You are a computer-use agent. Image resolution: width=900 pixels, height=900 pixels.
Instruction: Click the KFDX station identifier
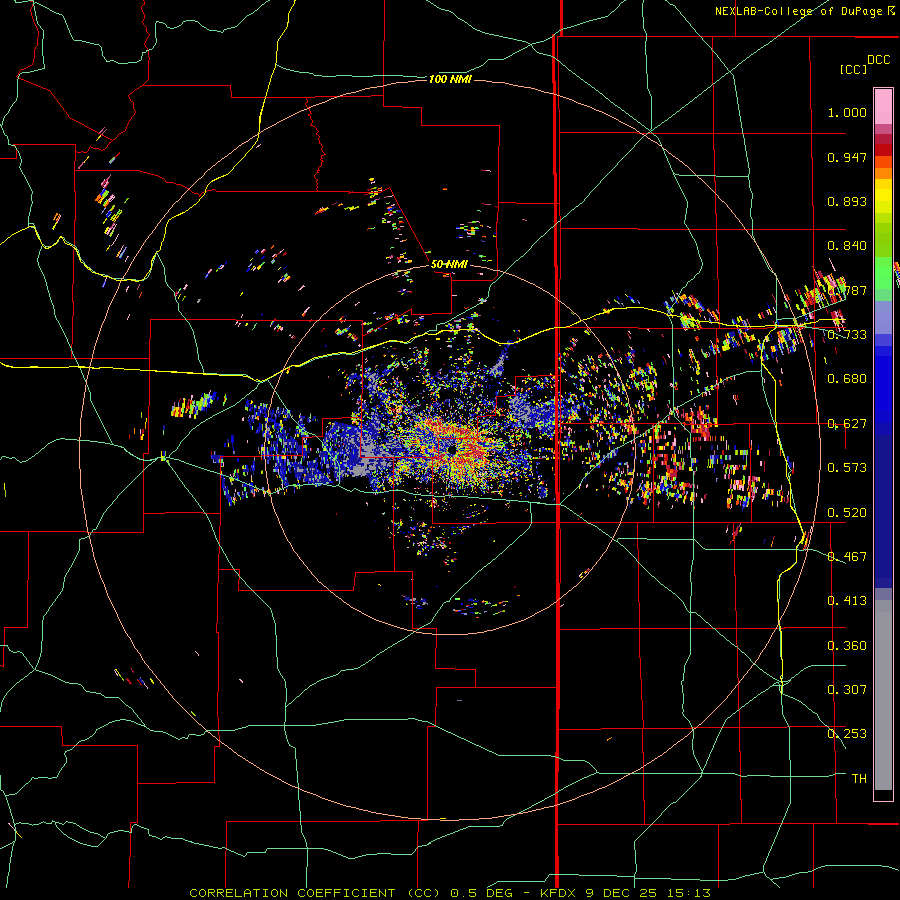(x=559, y=893)
